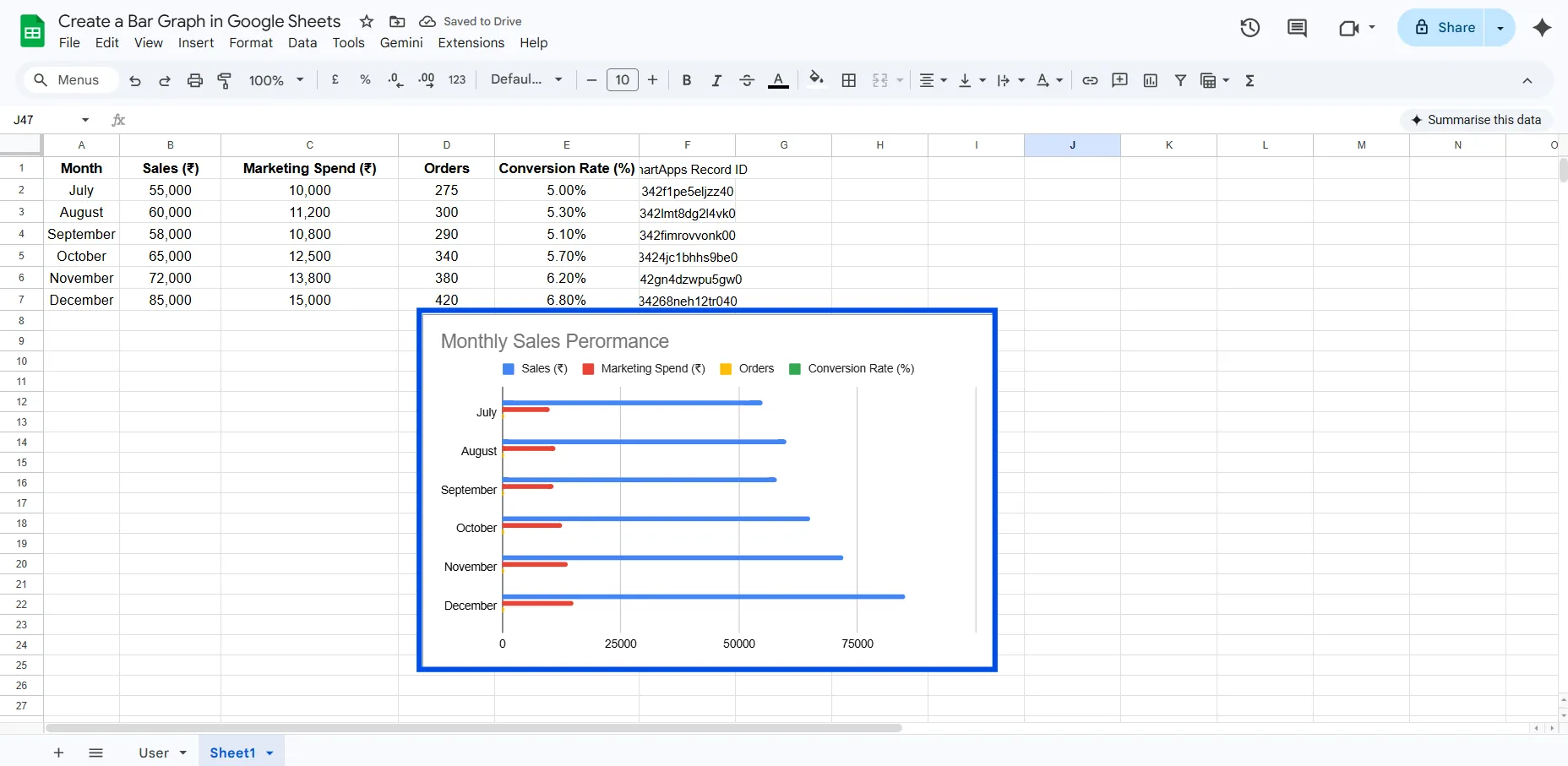Open the borders tool
Viewport: 1568px width, 766px height.
(x=849, y=80)
